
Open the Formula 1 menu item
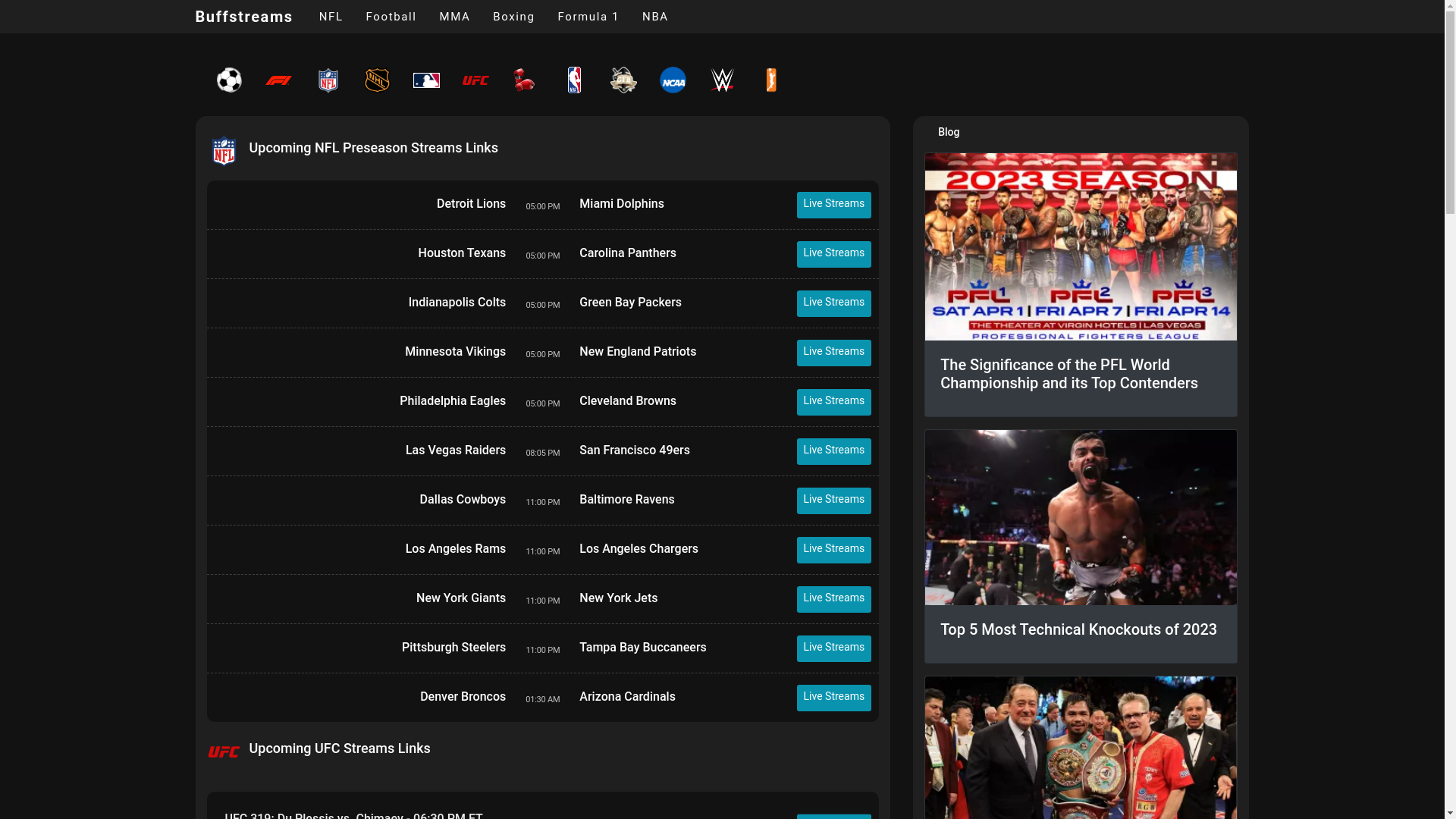[x=588, y=17]
